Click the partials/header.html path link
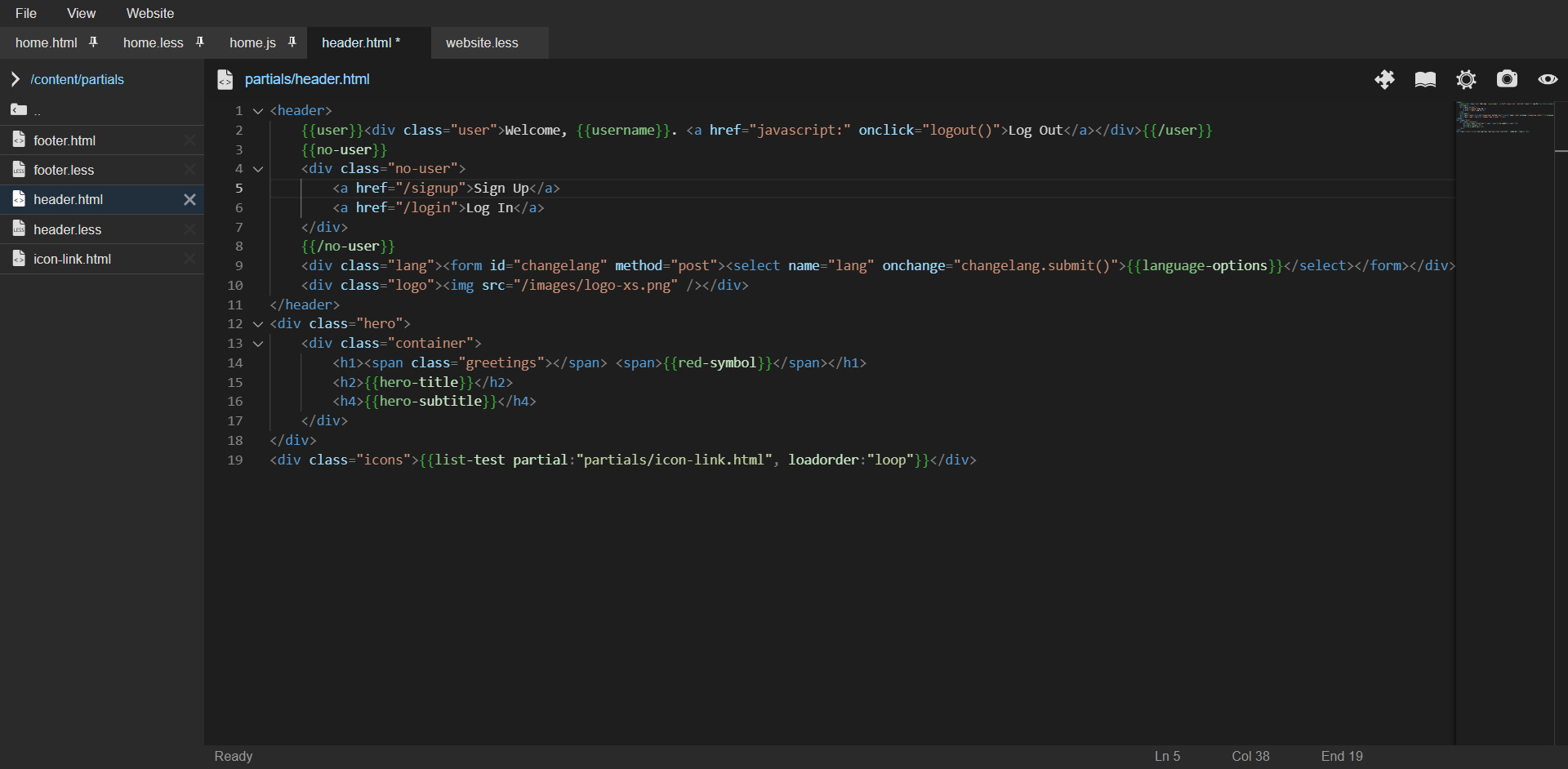Screen dimensions: 1568x769 (307, 79)
